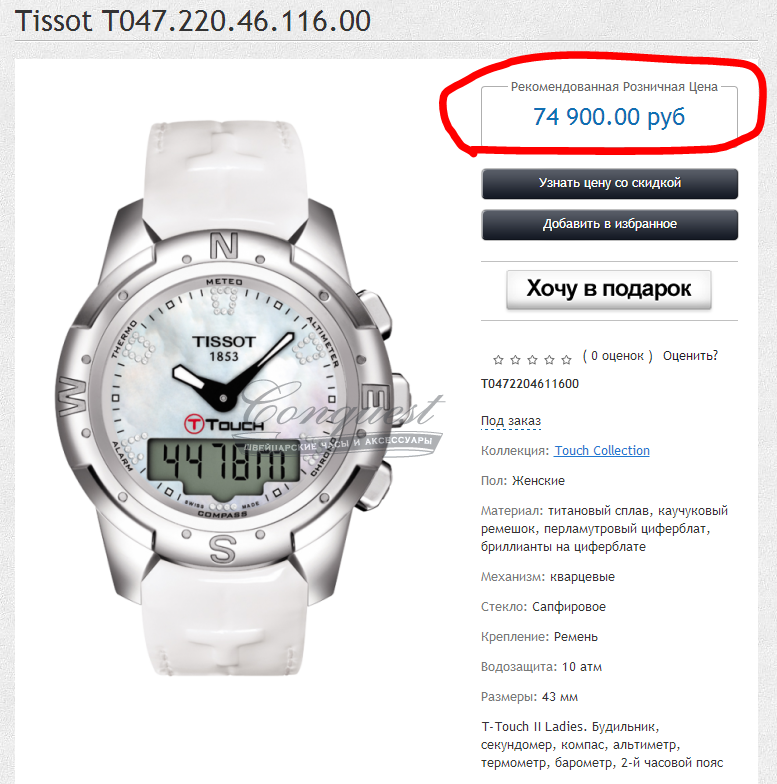Click the 74 900.00 руб price
Screen dimensions: 777x784
(x=608, y=116)
